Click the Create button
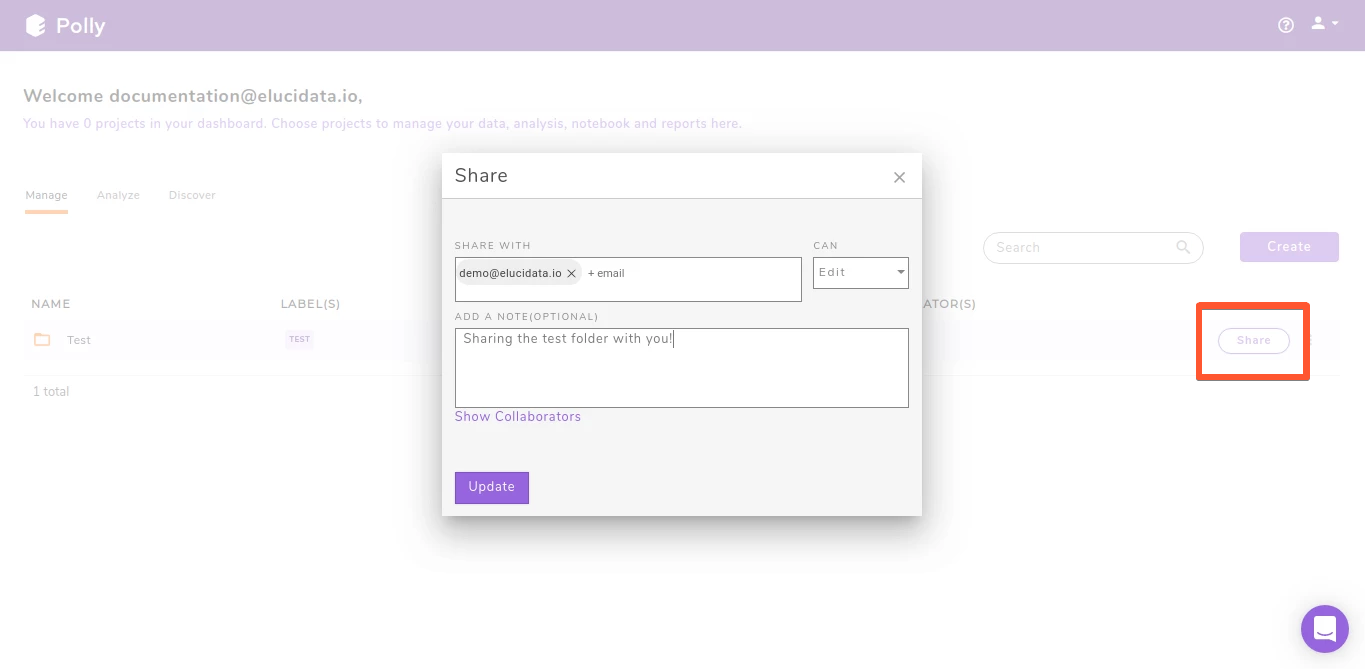Viewport: 1365px width, 669px height. (1288, 247)
